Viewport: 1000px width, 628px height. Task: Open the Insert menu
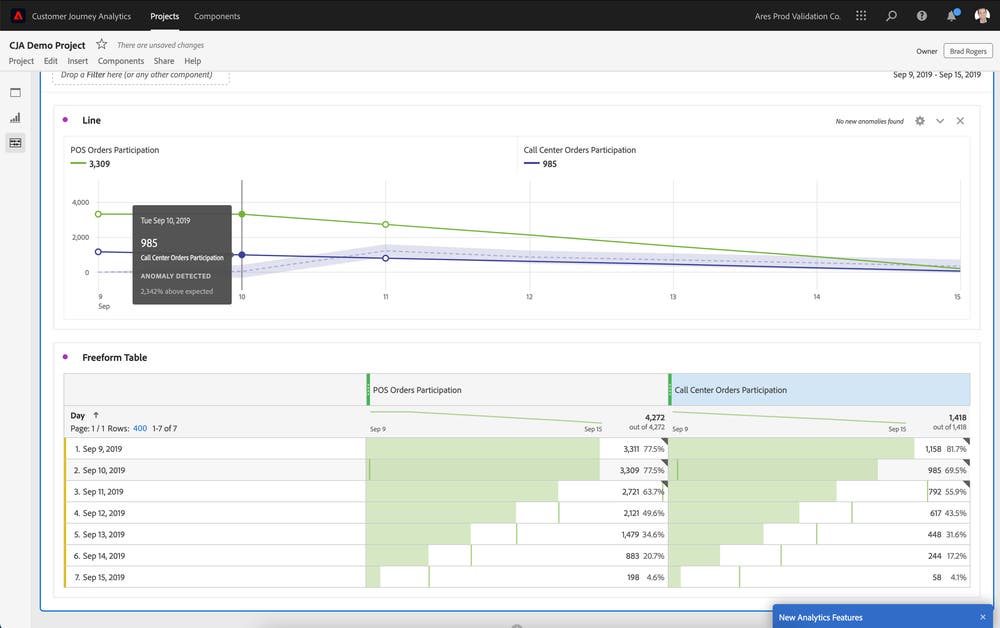(x=77, y=61)
